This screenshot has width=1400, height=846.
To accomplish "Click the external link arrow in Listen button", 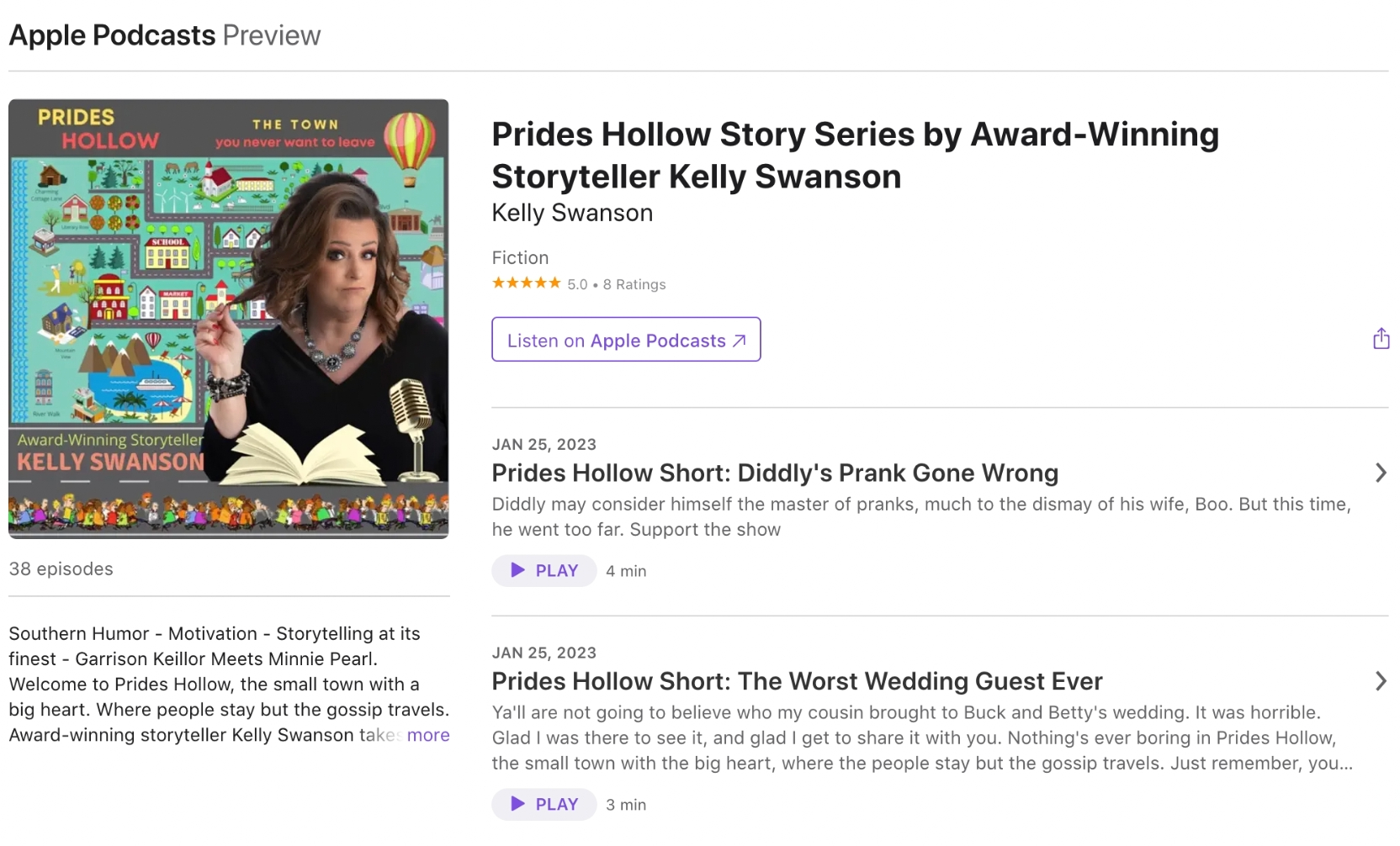I will coord(739,341).
